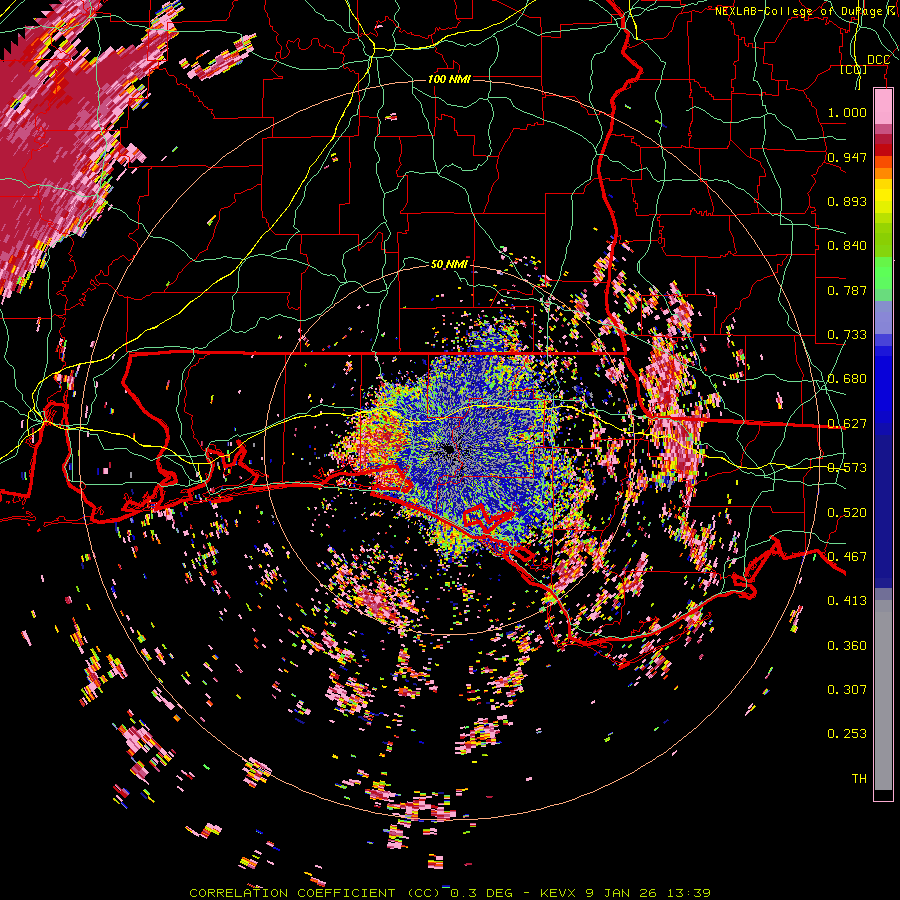Click the pink segment of the color bar
Image resolution: width=900 pixels, height=900 pixels.
click(x=883, y=106)
